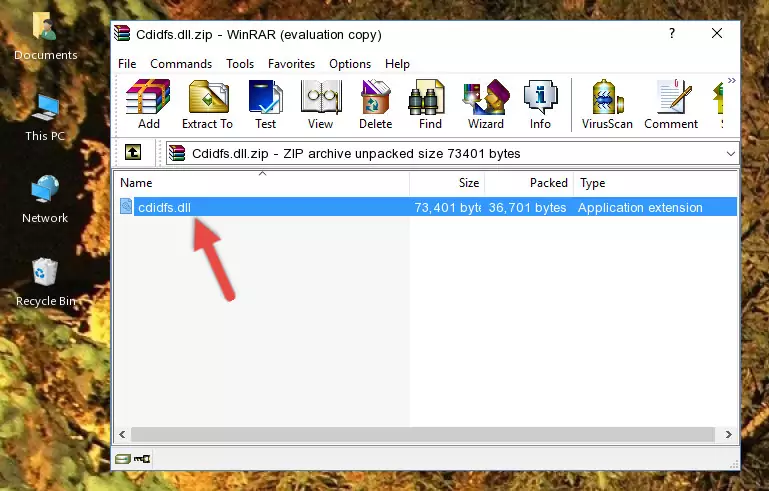This screenshot has height=491, width=769.
Task: Open the address bar dropdown arrow
Action: click(731, 154)
